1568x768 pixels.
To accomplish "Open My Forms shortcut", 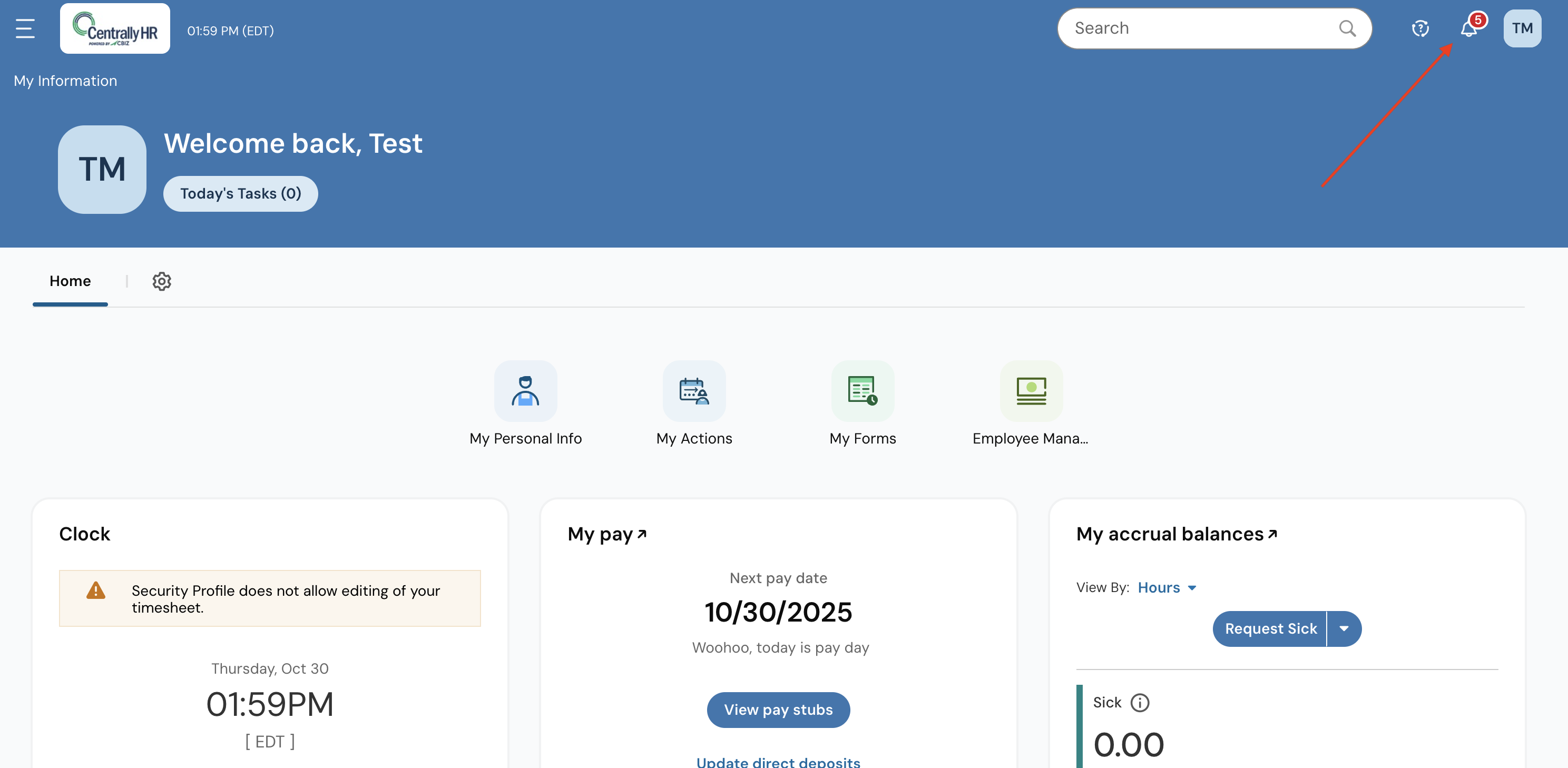I will pos(863,391).
